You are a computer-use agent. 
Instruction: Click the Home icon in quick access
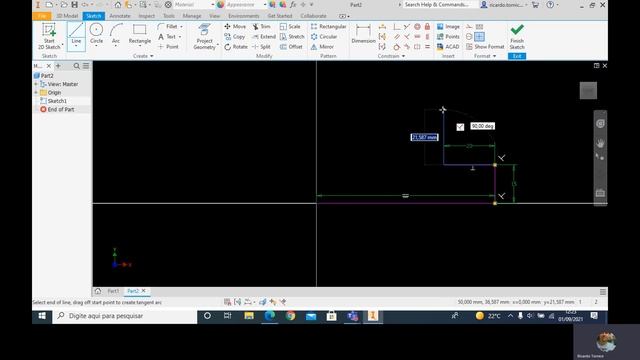(x=118, y=5)
